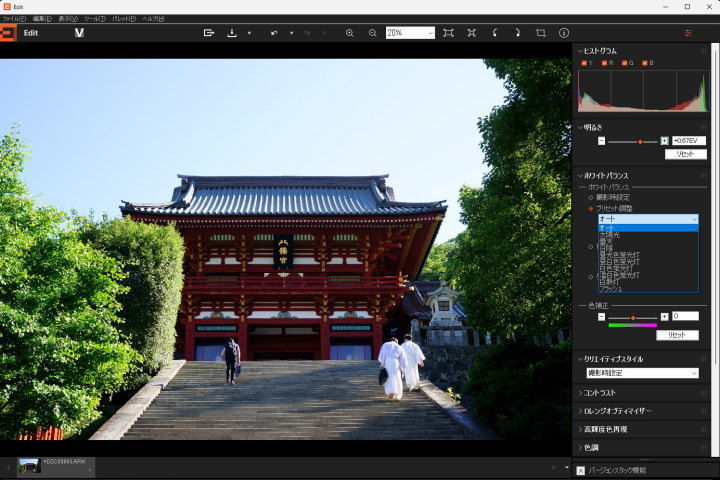Open the ヘルプ(H) menu

(x=153, y=19)
